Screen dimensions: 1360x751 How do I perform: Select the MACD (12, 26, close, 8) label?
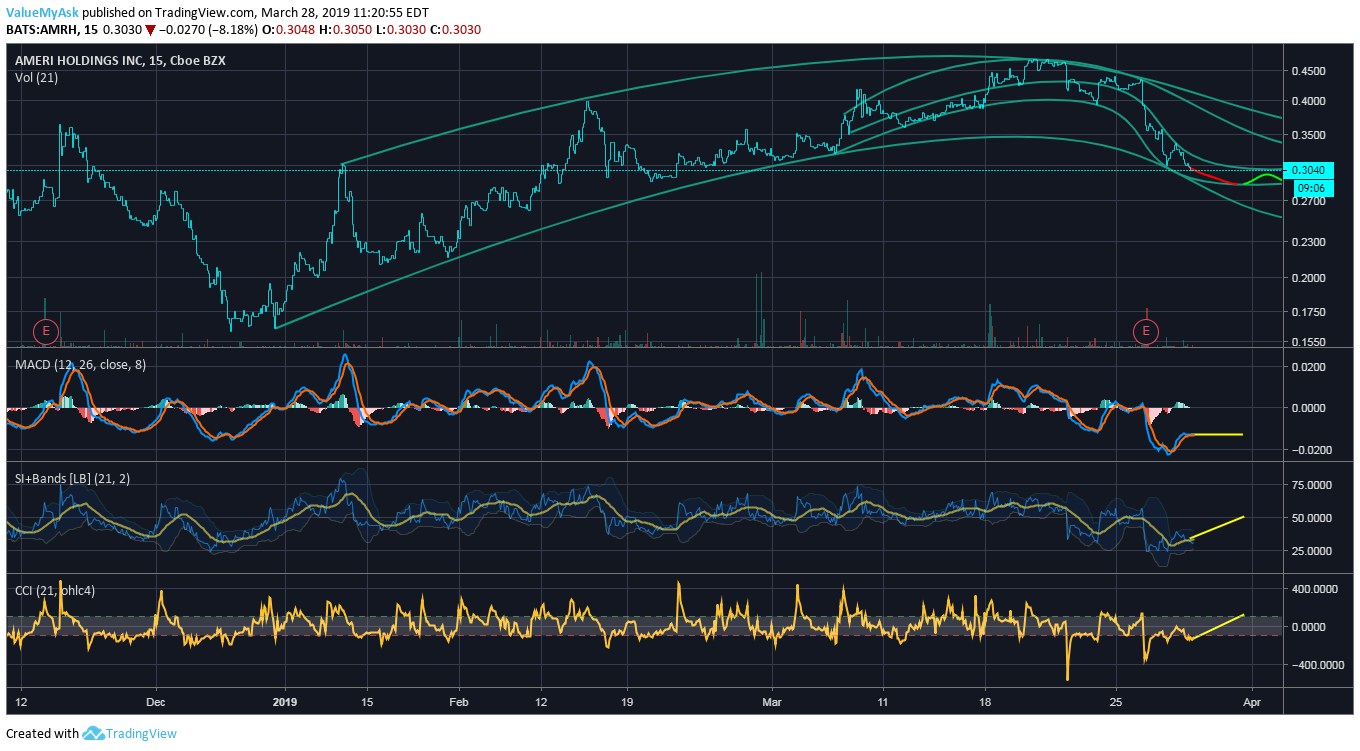[x=80, y=365]
